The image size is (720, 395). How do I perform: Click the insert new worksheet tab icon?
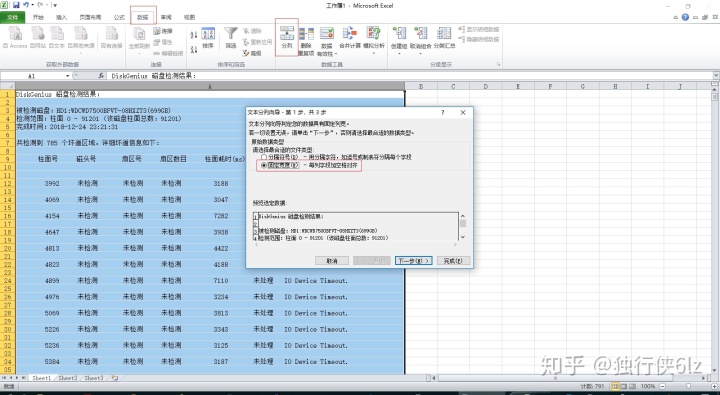coord(114,378)
